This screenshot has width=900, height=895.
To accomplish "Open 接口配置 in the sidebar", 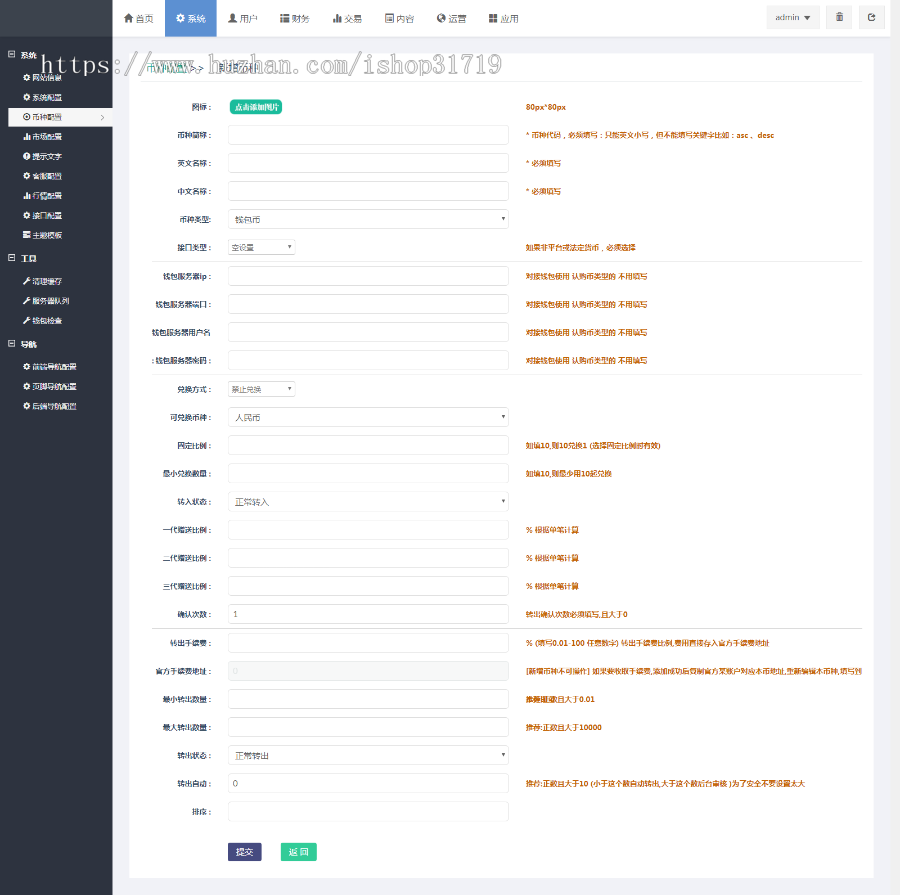I will (42, 215).
